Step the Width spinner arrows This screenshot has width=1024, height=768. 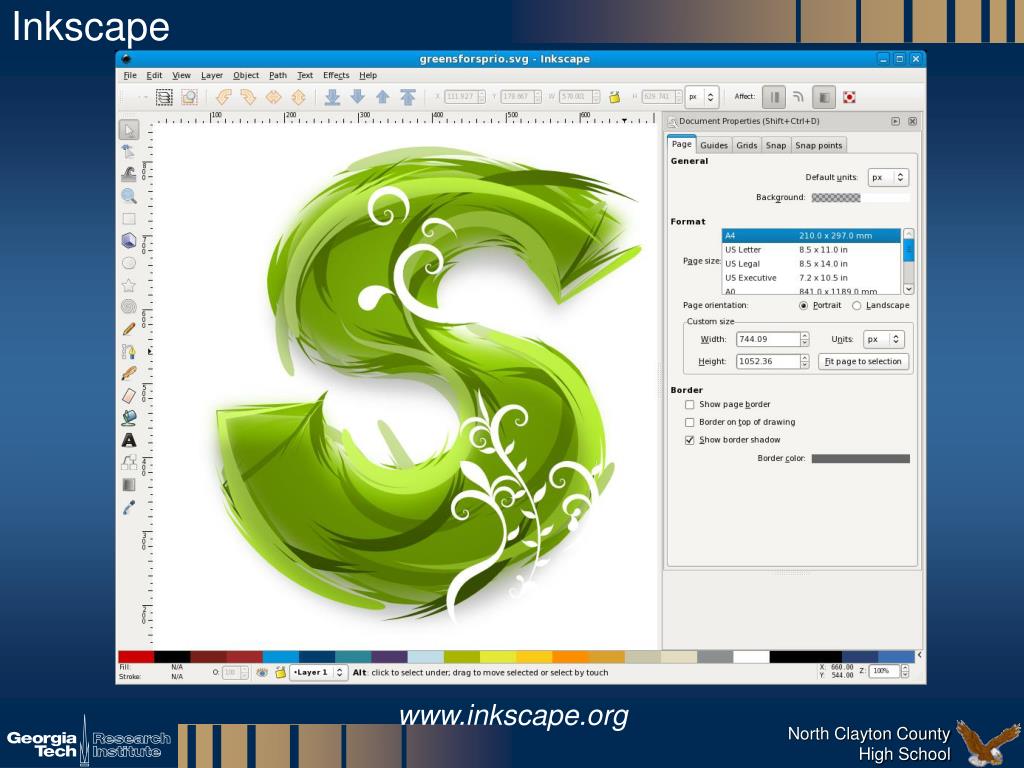(x=805, y=339)
